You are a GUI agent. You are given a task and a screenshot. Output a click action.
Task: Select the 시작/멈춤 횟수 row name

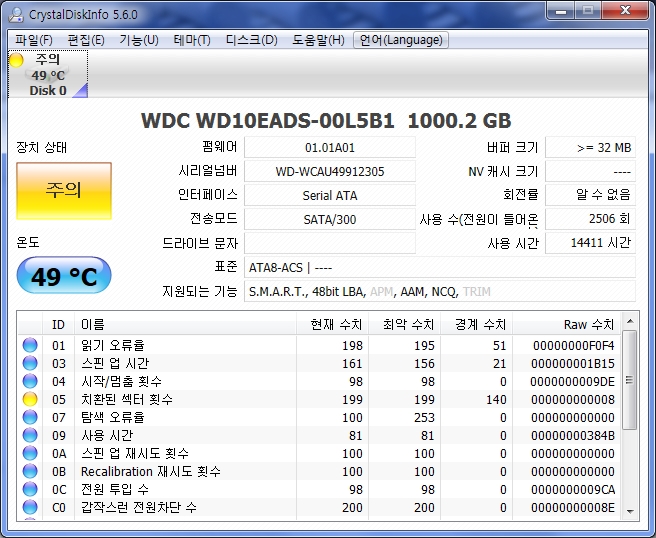pyautogui.click(x=121, y=381)
